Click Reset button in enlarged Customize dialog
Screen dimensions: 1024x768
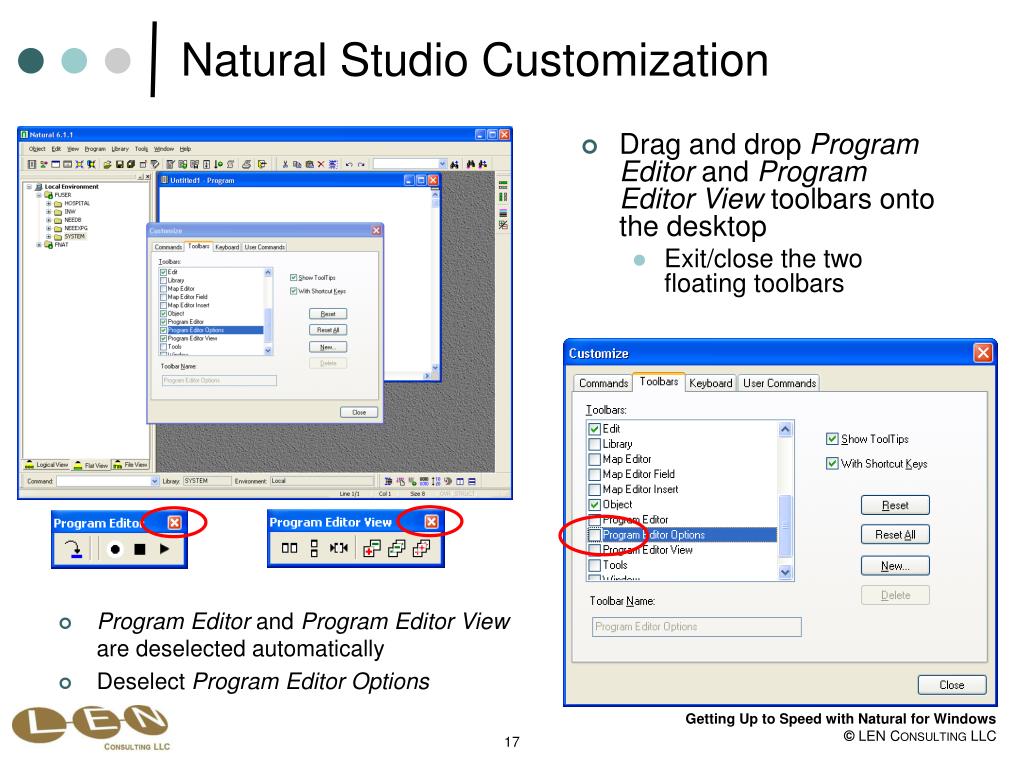(895, 505)
